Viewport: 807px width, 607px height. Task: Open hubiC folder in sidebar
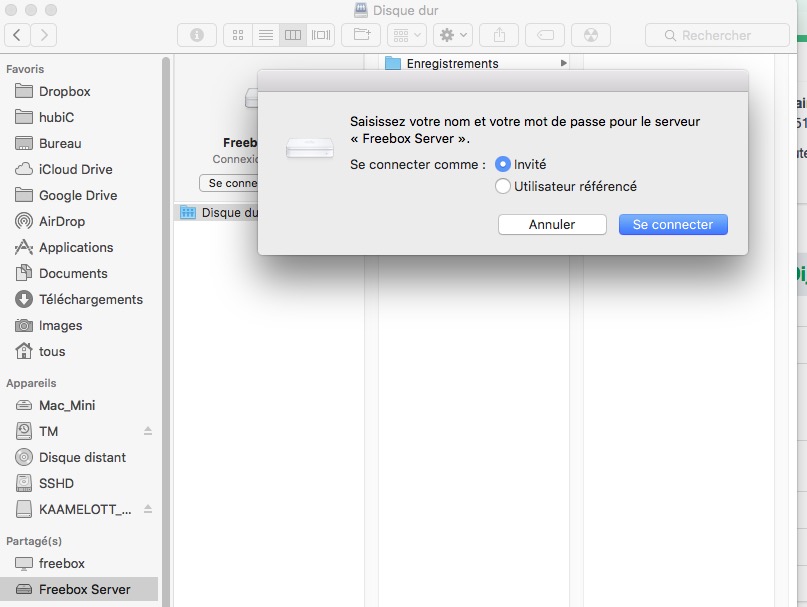point(79,117)
